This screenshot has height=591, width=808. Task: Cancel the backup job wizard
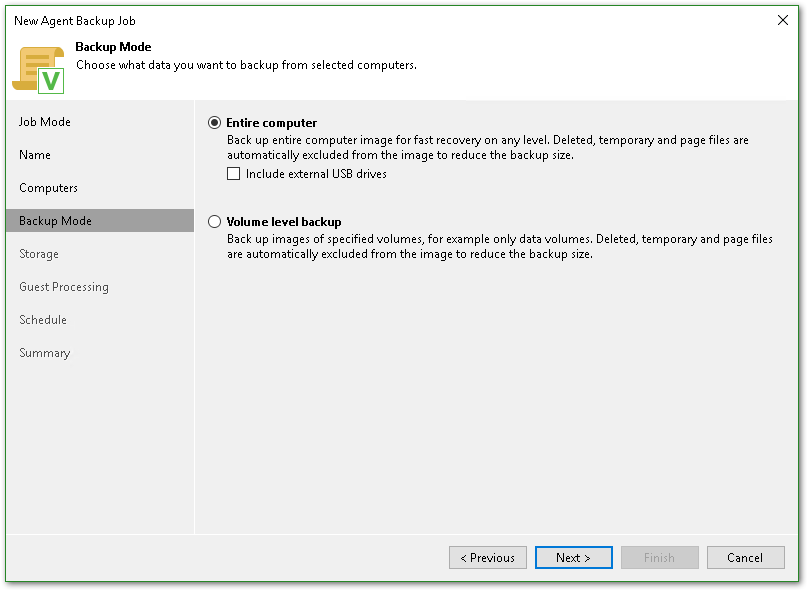click(x=745, y=558)
